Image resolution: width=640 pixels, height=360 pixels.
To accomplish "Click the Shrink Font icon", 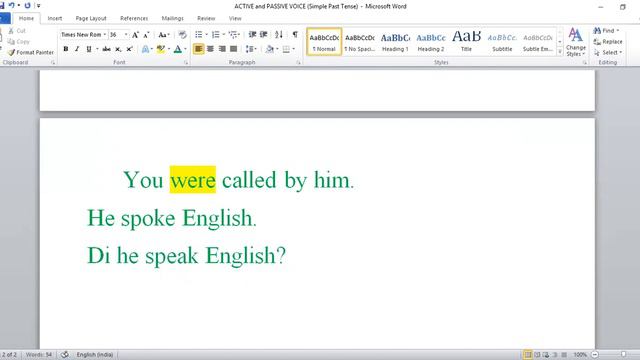I will coord(147,35).
